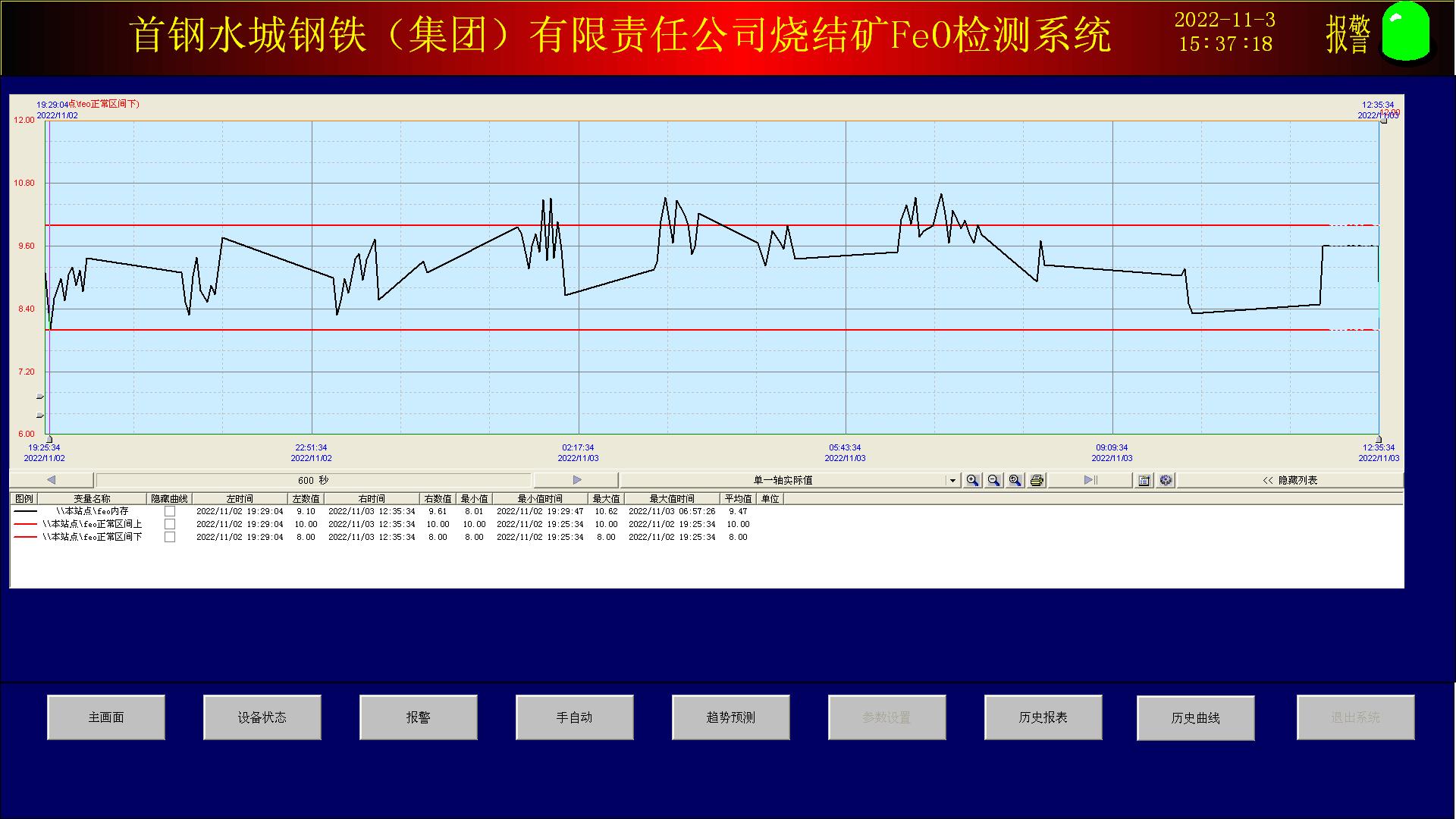Click the time axis label 02:17:34
Screen dimensions: 1456x819
point(578,448)
